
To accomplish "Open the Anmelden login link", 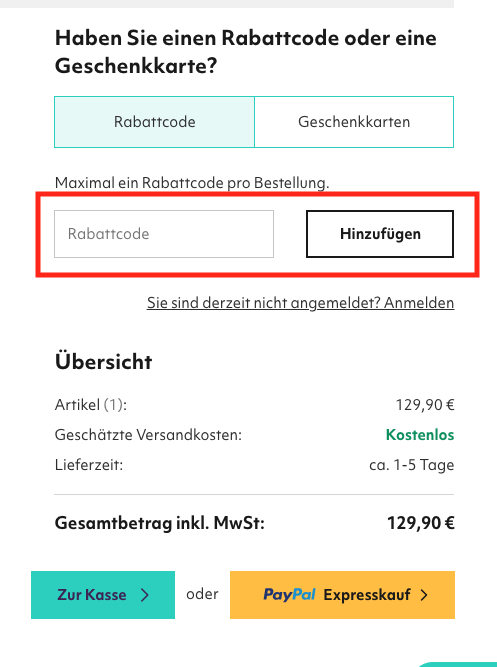I will click(x=419, y=303).
